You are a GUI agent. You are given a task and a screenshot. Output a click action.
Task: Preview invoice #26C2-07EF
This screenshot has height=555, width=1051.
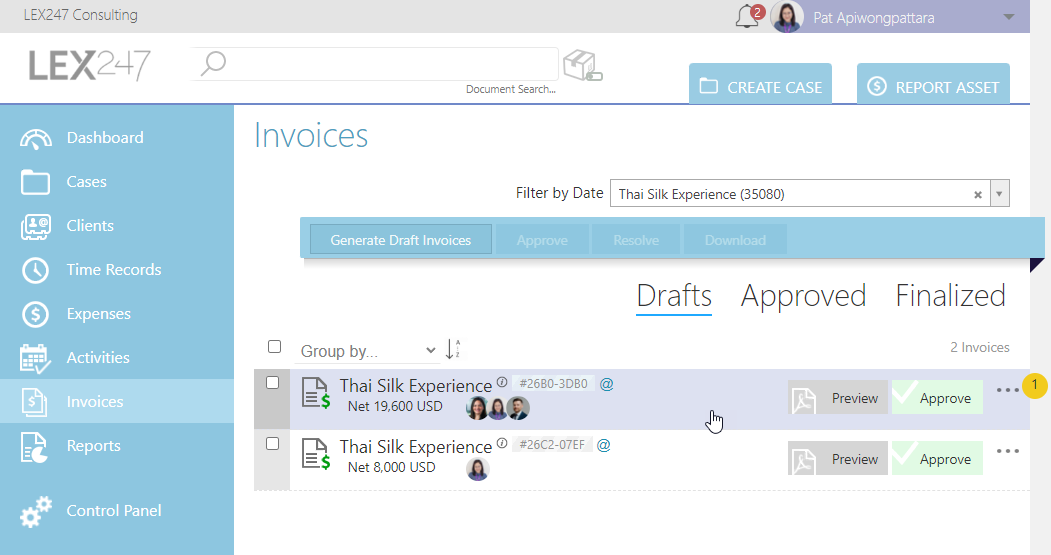point(838,458)
